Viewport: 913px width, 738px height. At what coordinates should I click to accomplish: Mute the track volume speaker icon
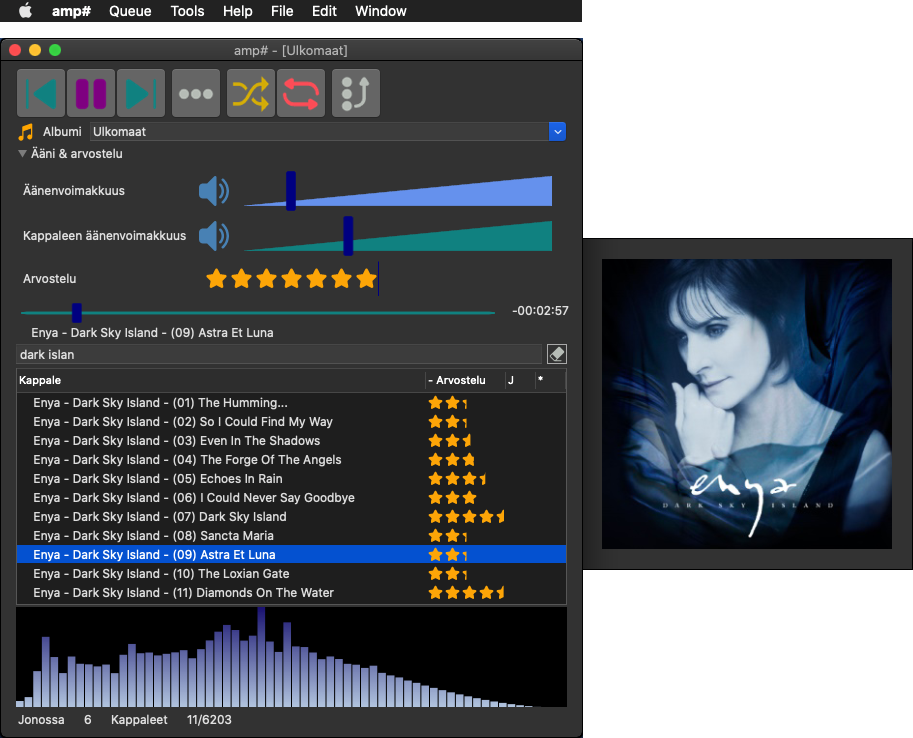click(x=213, y=236)
